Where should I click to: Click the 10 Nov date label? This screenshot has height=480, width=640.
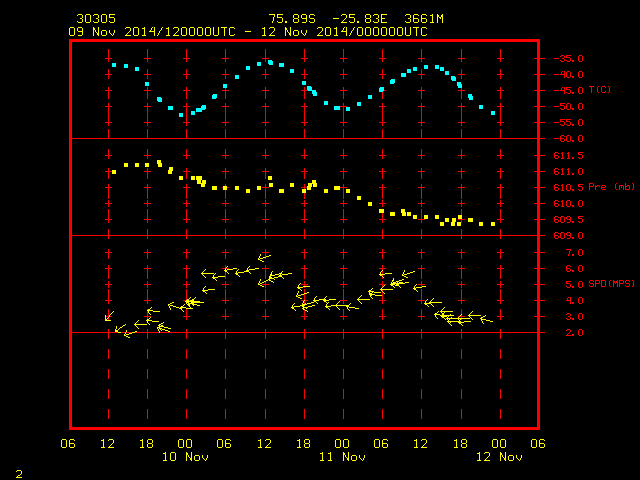[185, 457]
